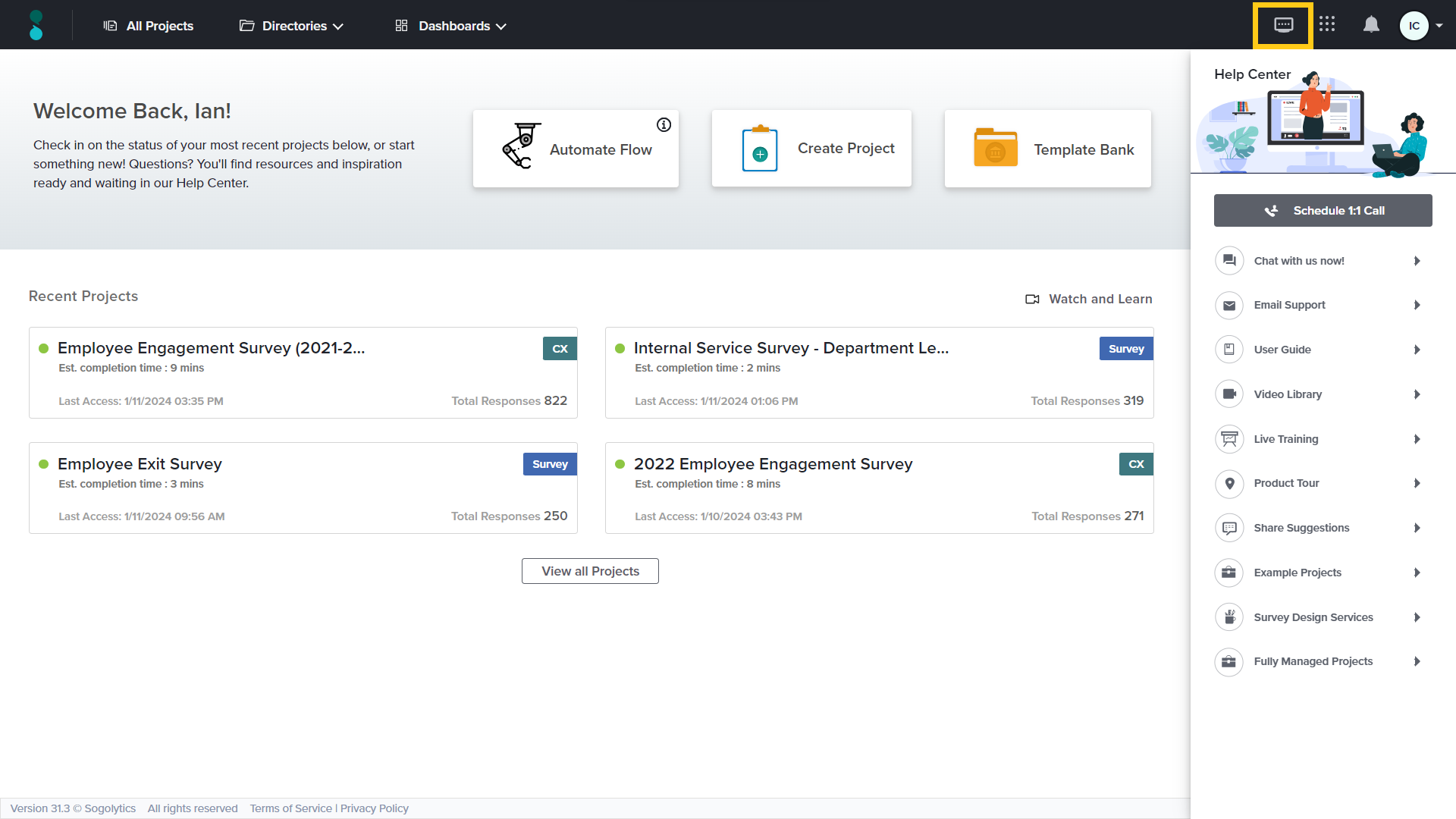Viewport: 1456px width, 819px height.
Task: Click Chat with us now icon
Action: [x=1229, y=261]
